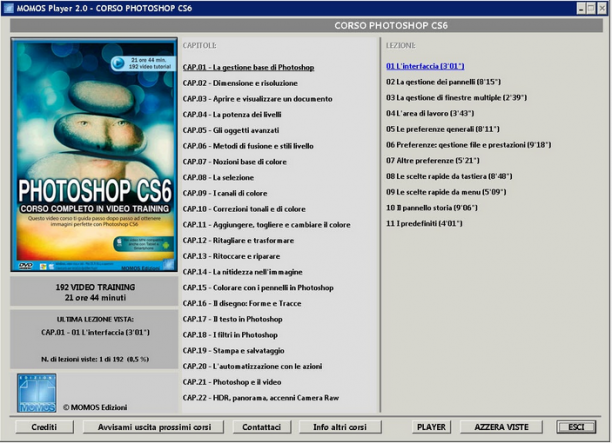Click Info altri corsi button
Viewport: 612px width, 443px height.
[x=340, y=427]
